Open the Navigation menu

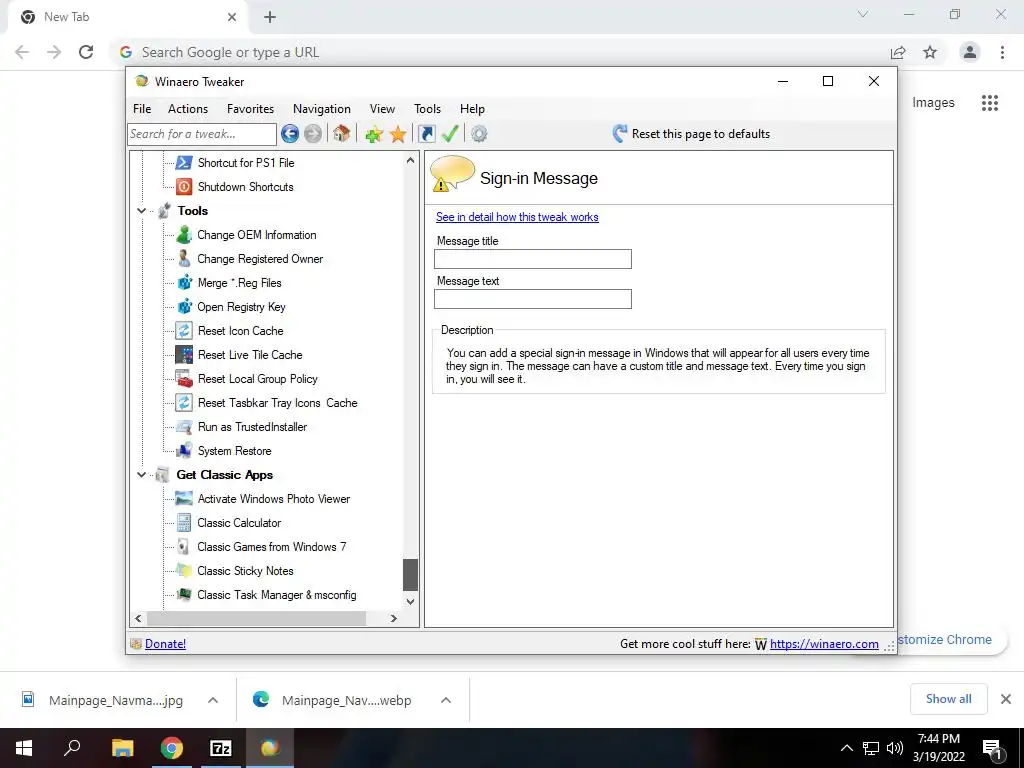[x=322, y=109]
